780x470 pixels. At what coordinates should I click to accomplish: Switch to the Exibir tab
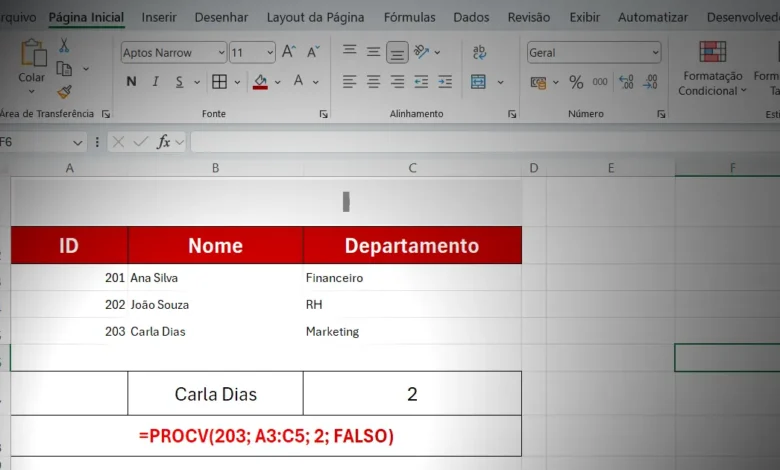[585, 17]
